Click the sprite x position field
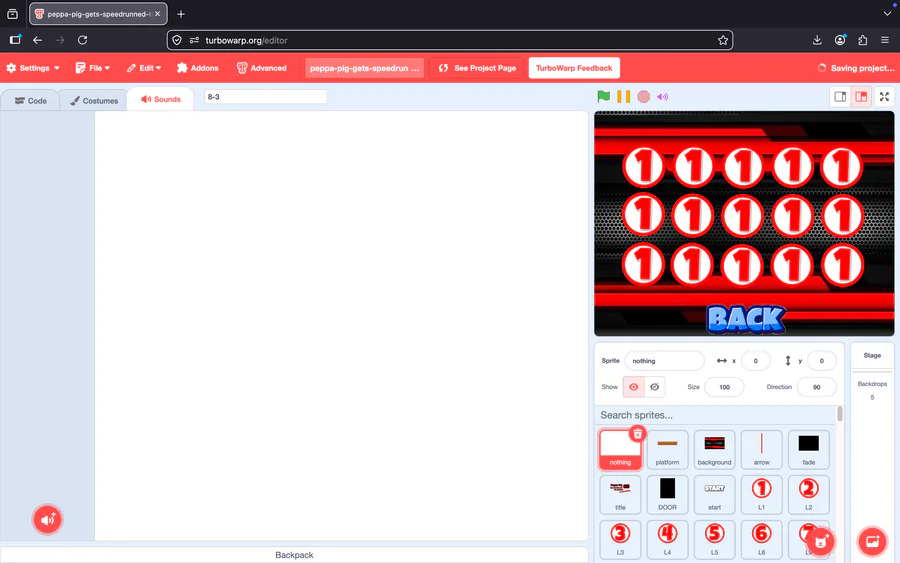The width and height of the screenshot is (900, 563). pyautogui.click(x=755, y=361)
